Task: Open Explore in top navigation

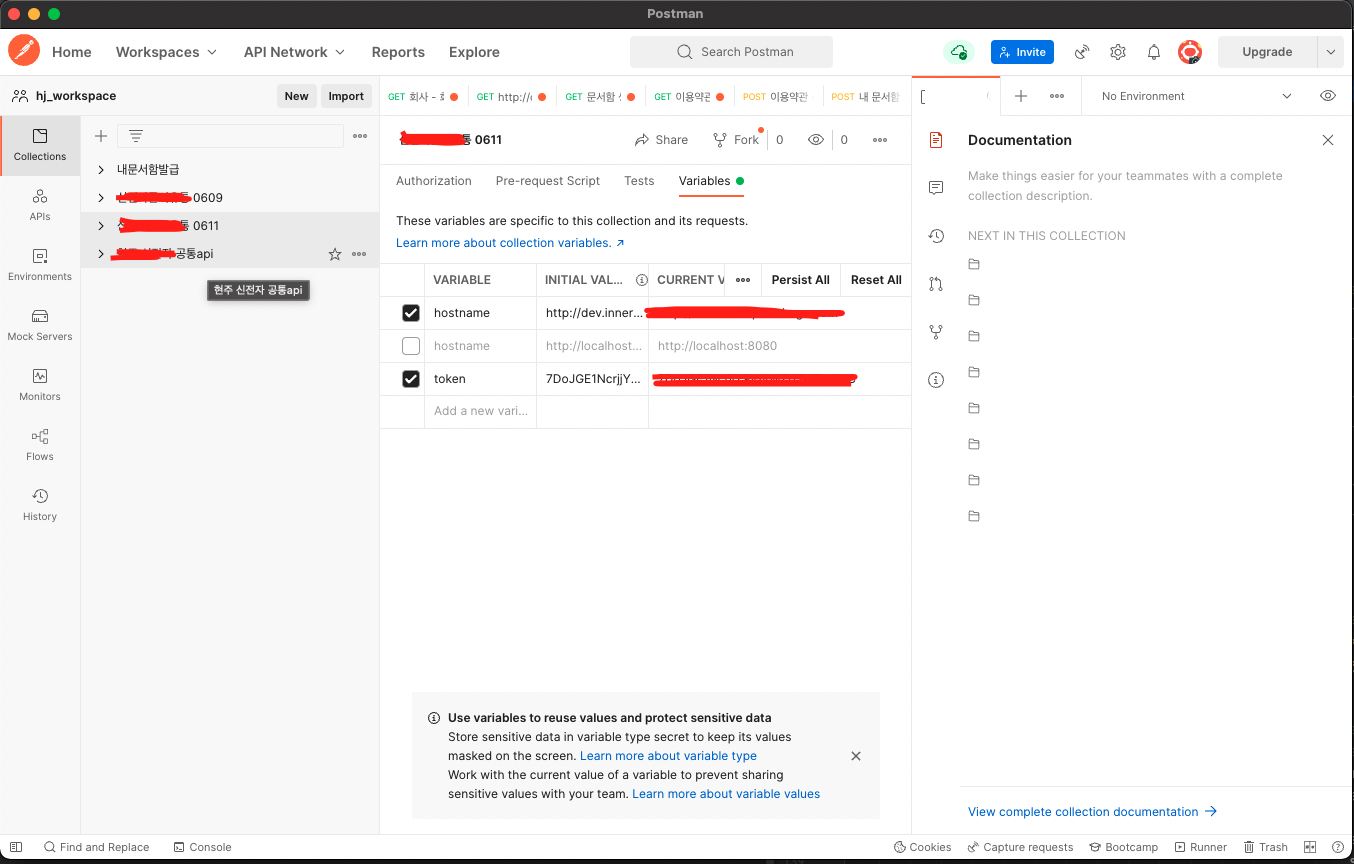Action: pos(474,52)
